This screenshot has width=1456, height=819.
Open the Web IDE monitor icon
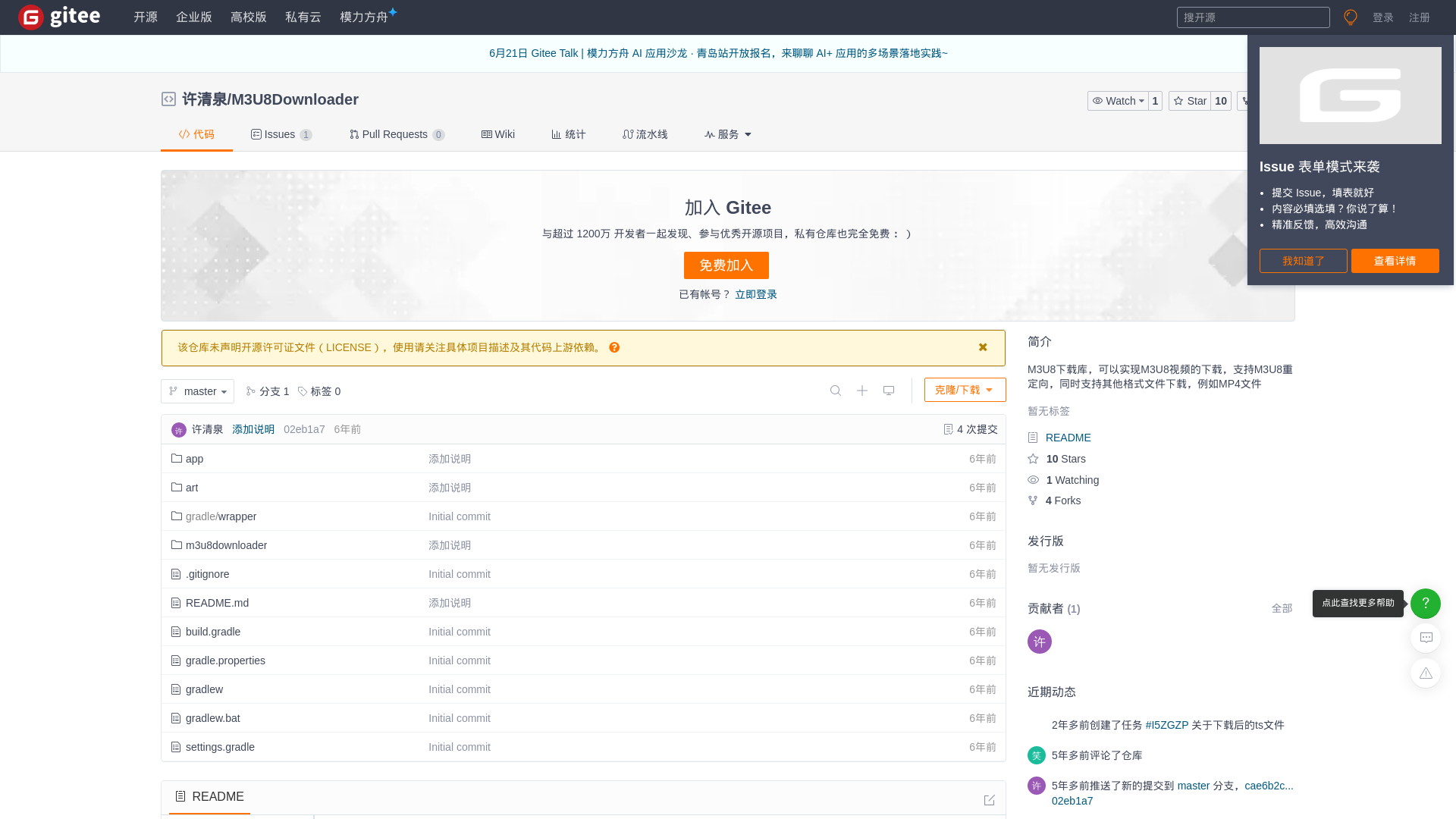pos(889,391)
